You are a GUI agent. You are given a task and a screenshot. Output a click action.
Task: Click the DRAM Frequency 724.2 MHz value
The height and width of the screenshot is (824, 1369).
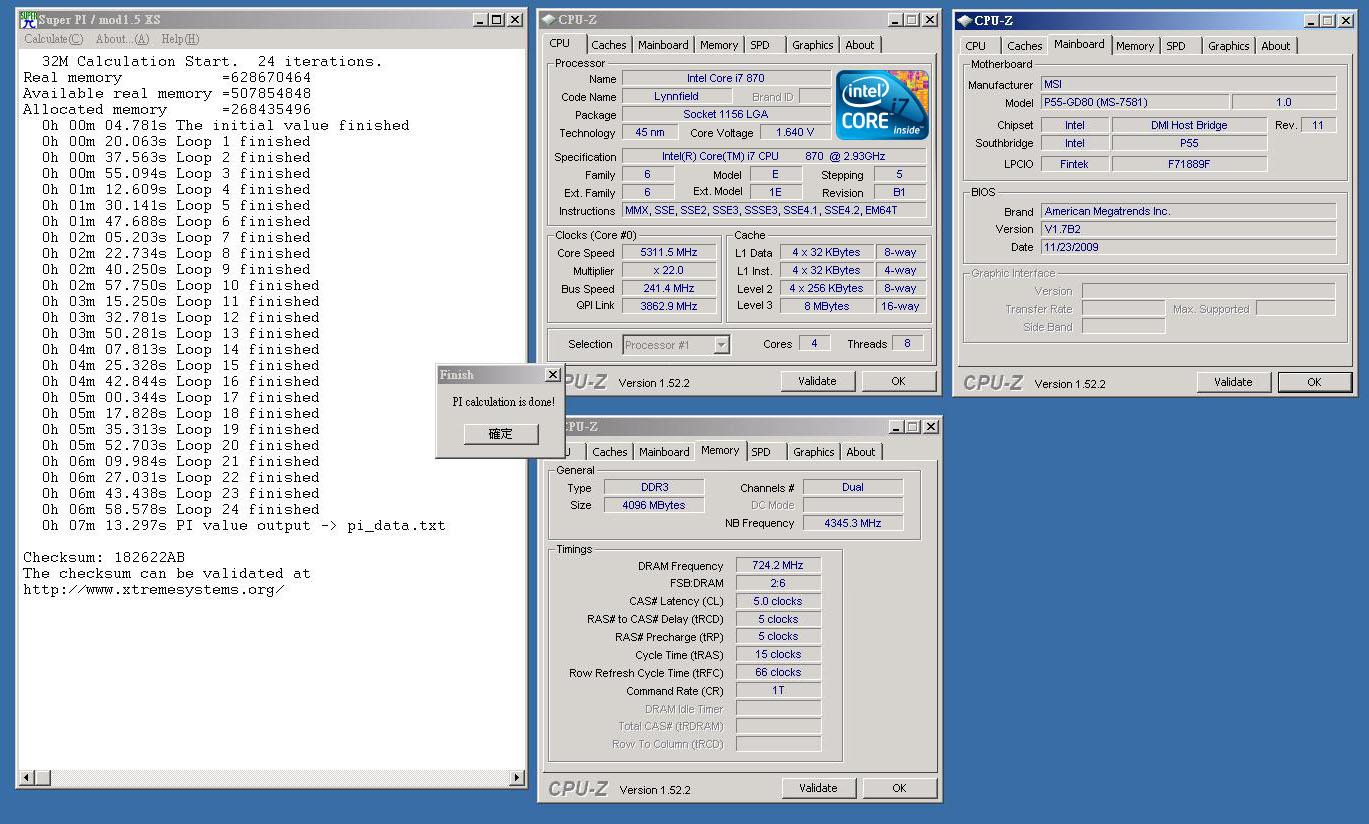[x=778, y=565]
